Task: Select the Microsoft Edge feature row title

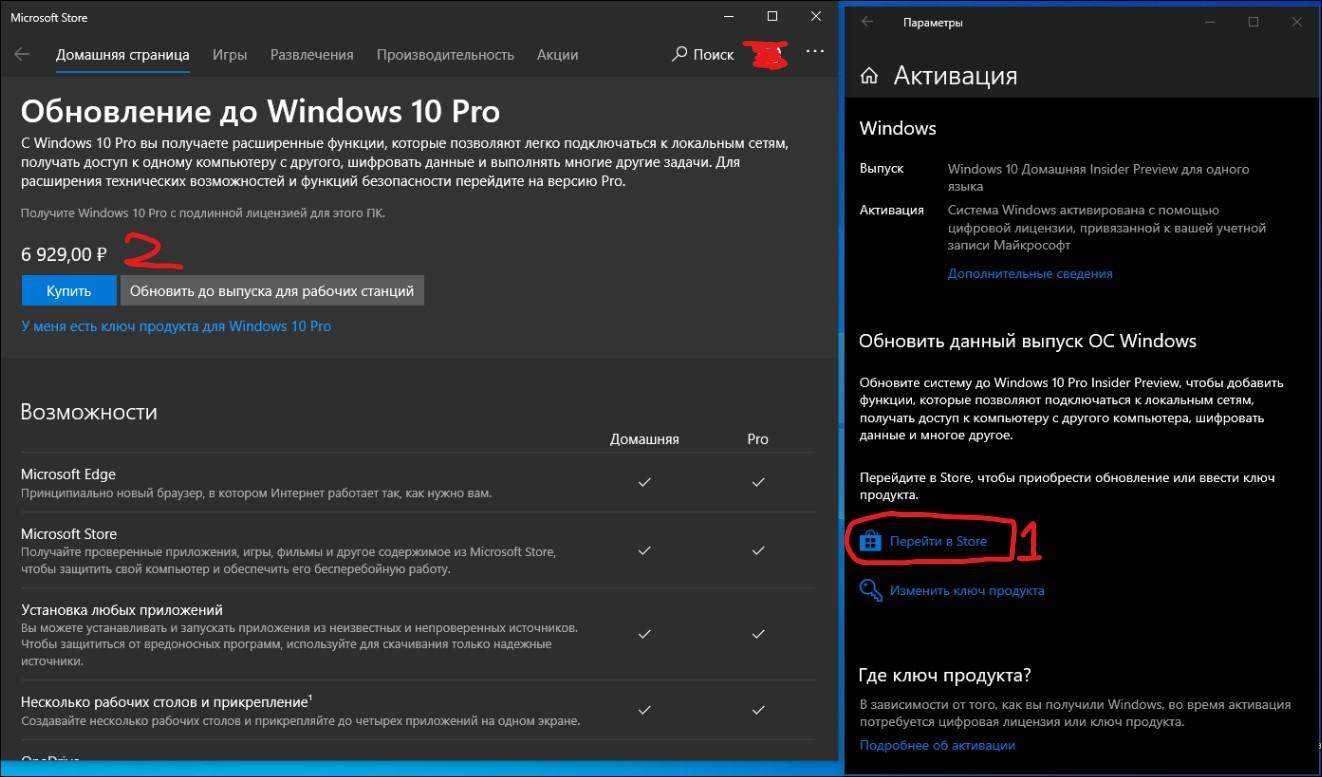Action: click(x=69, y=474)
